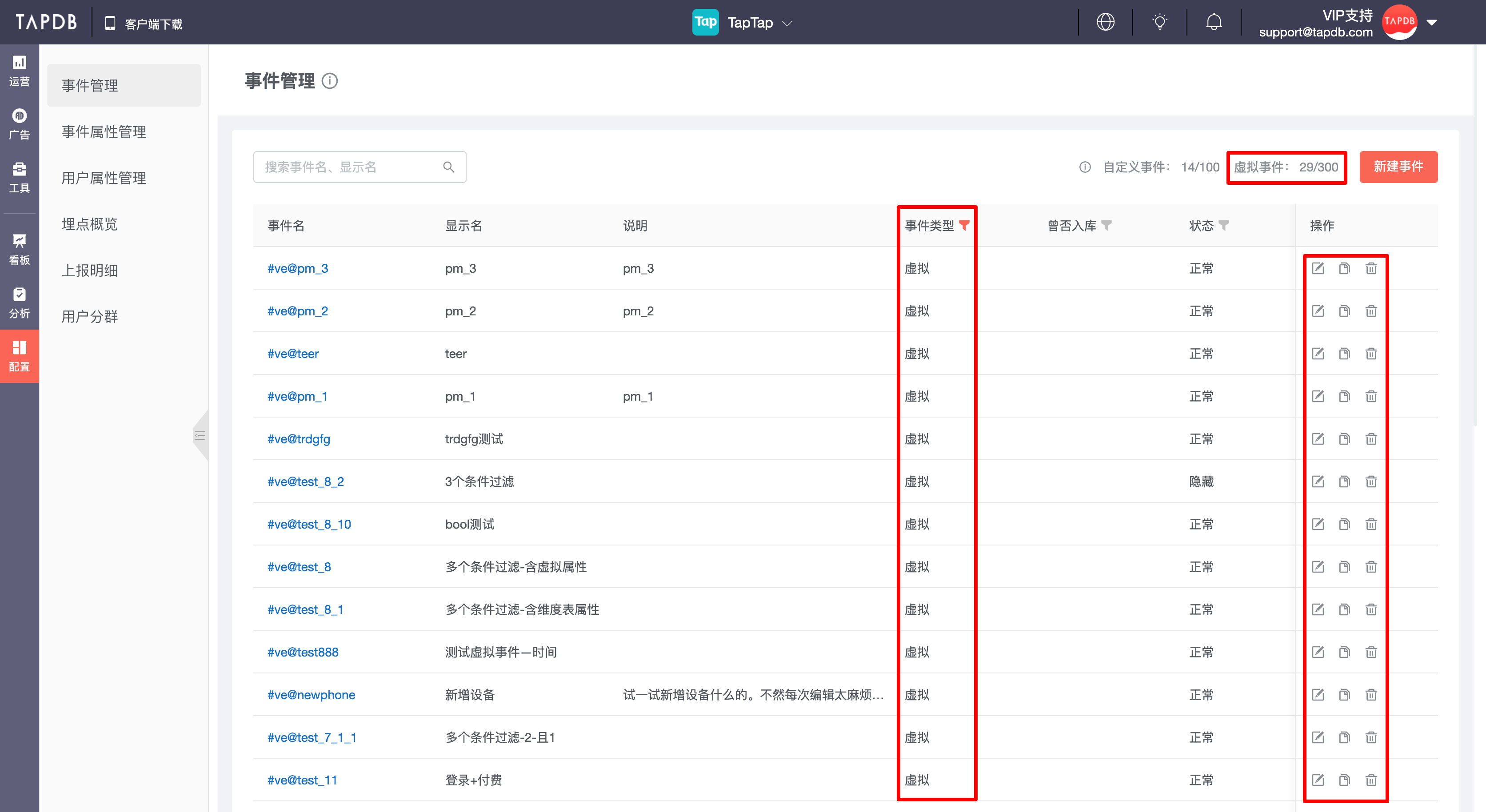
Task: Edit the #ve@test888 event
Action: pyautogui.click(x=1318, y=652)
